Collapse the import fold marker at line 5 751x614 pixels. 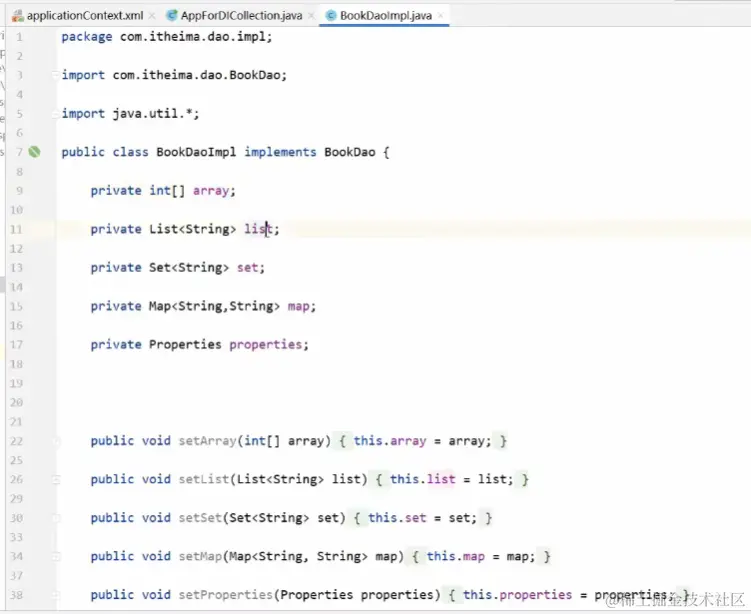pyautogui.click(x=56, y=114)
